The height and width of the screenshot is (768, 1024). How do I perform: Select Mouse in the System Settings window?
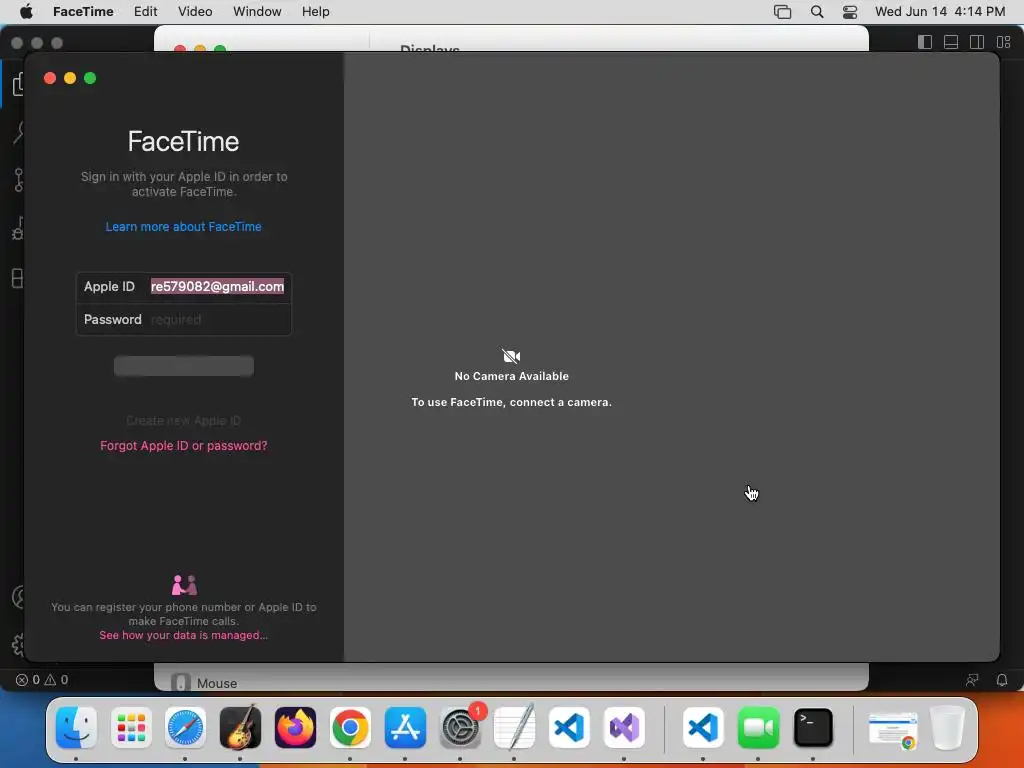204,682
